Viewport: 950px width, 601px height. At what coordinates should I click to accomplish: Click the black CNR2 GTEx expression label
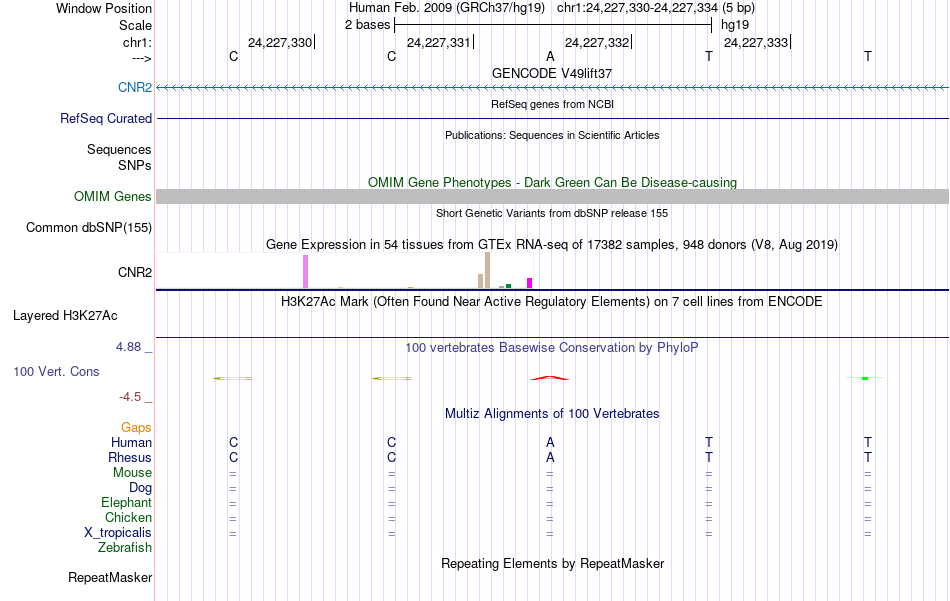pos(135,273)
